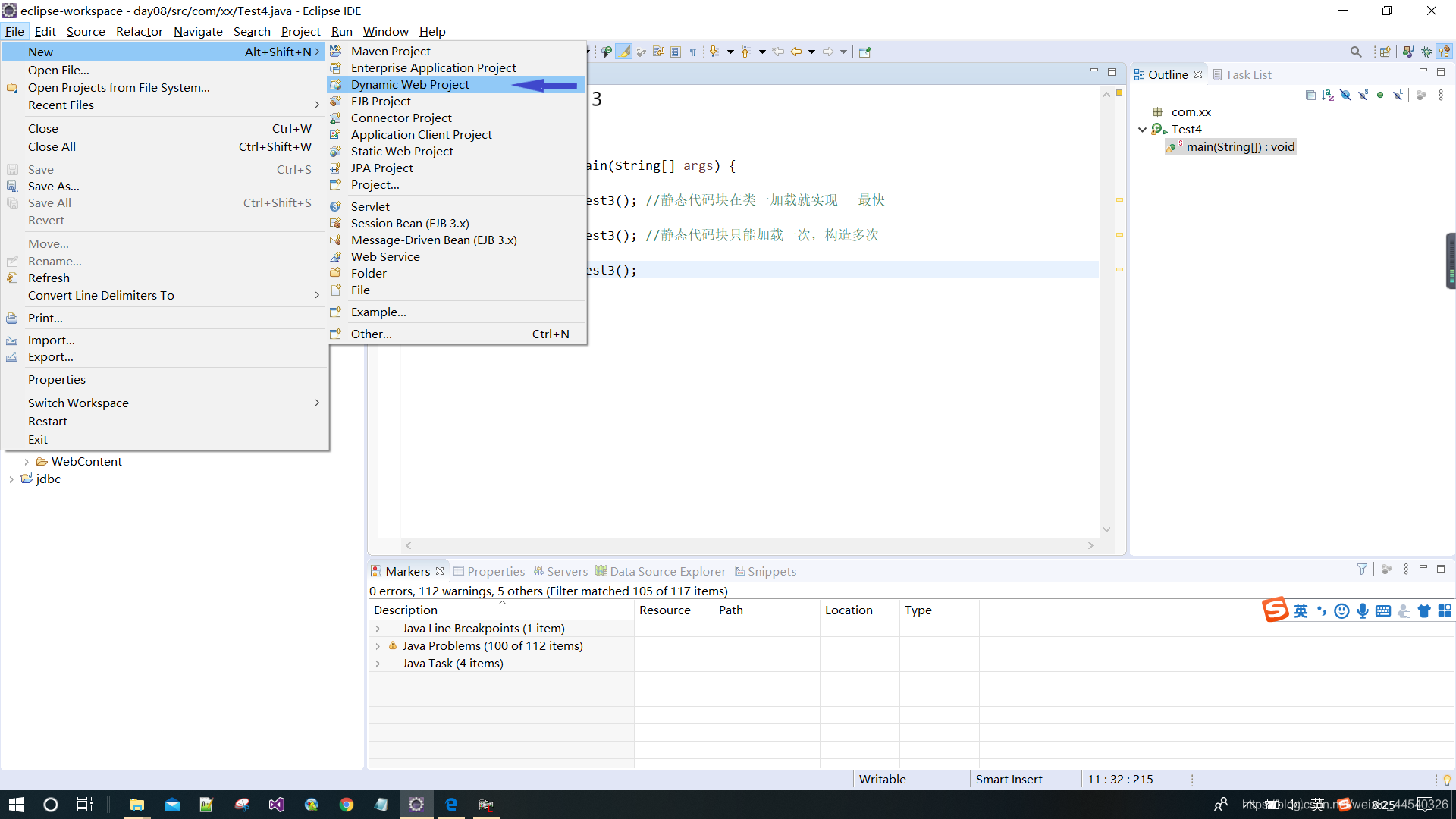Viewport: 1456px width, 819px height.
Task: Show whitespace characters in editor
Action: 693,51
